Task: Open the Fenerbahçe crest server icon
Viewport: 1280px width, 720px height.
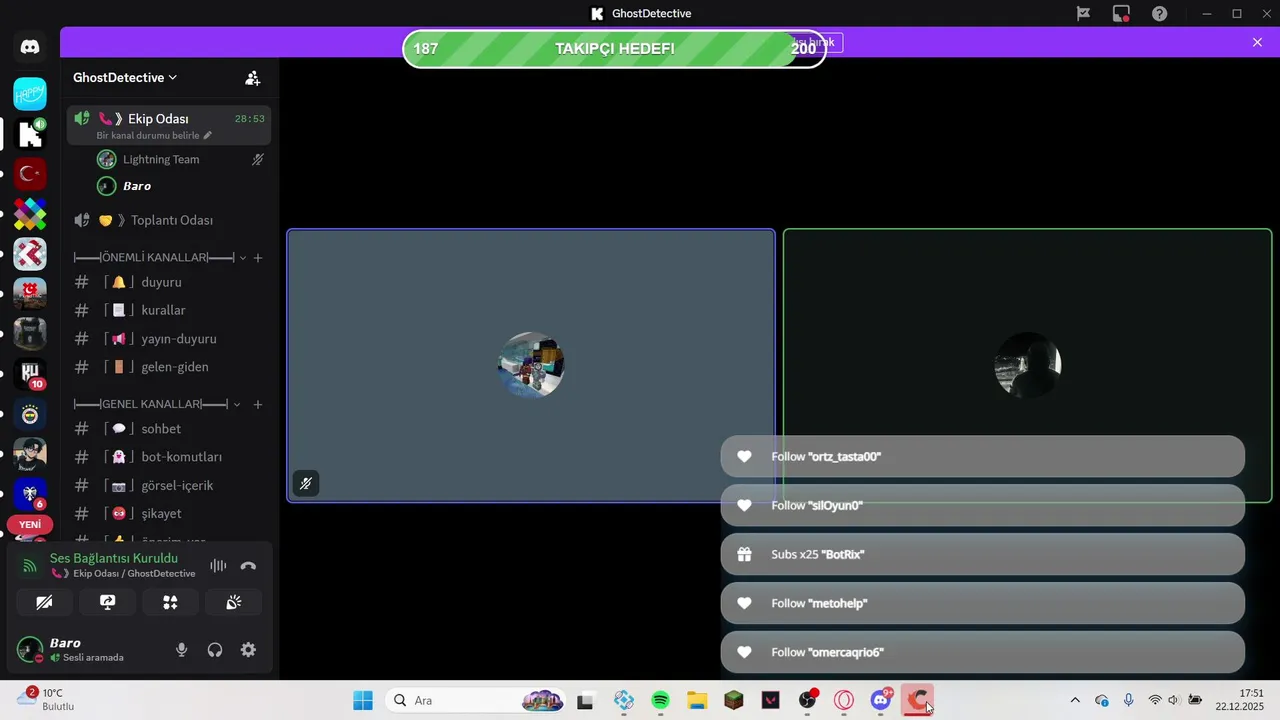Action: 30,414
